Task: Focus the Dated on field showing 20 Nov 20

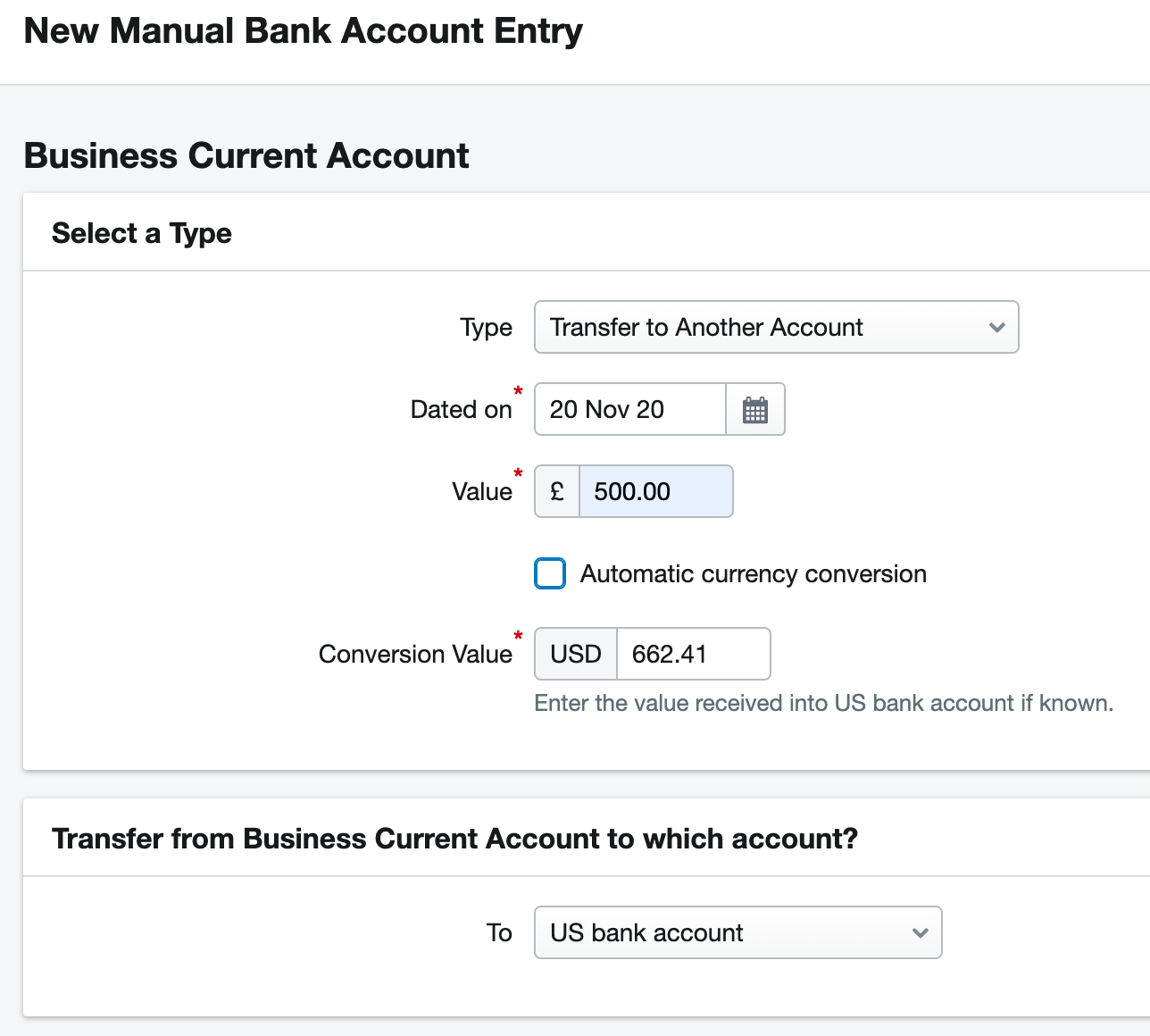Action: [x=630, y=409]
